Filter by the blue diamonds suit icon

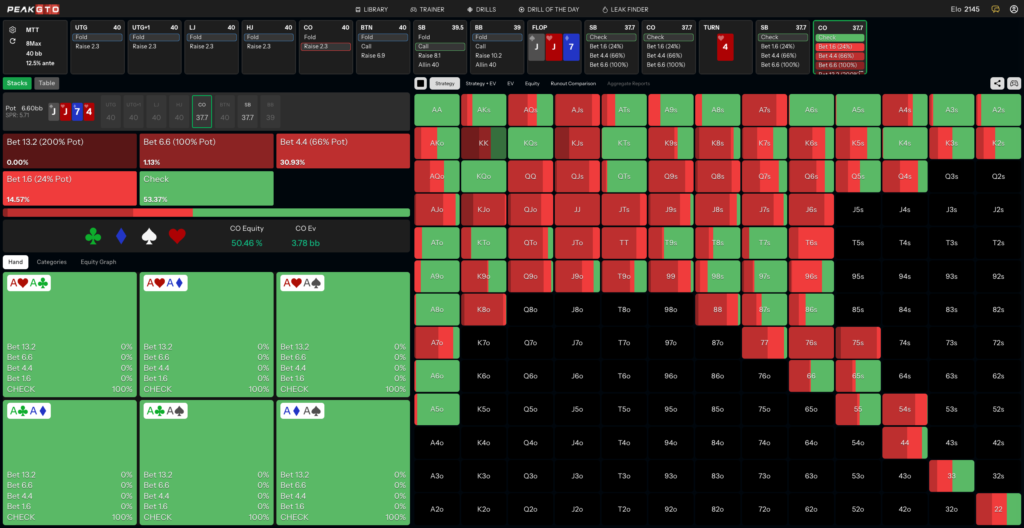121,236
